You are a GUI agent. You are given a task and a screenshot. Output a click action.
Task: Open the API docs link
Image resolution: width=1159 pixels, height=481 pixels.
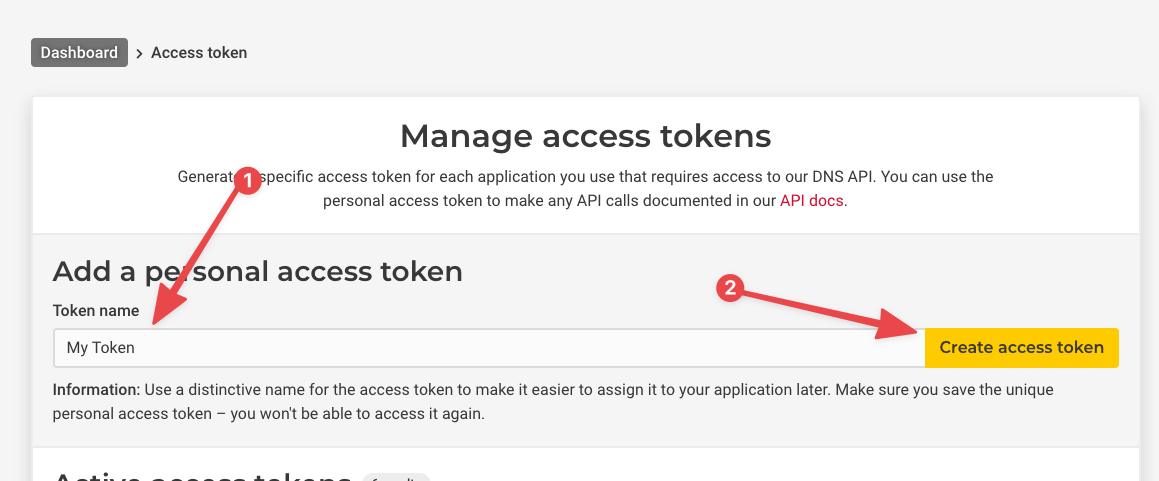(812, 200)
